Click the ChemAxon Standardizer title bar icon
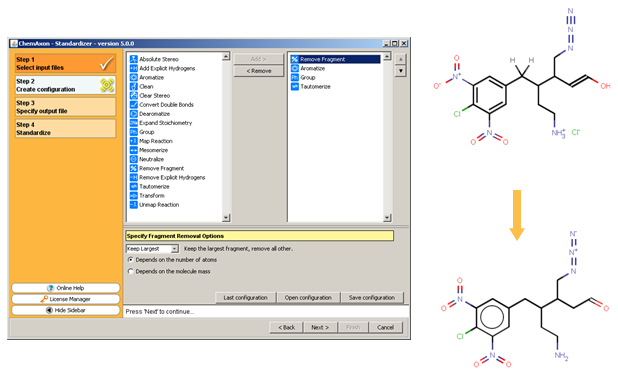This screenshot has width=618, height=374. tap(14, 43)
